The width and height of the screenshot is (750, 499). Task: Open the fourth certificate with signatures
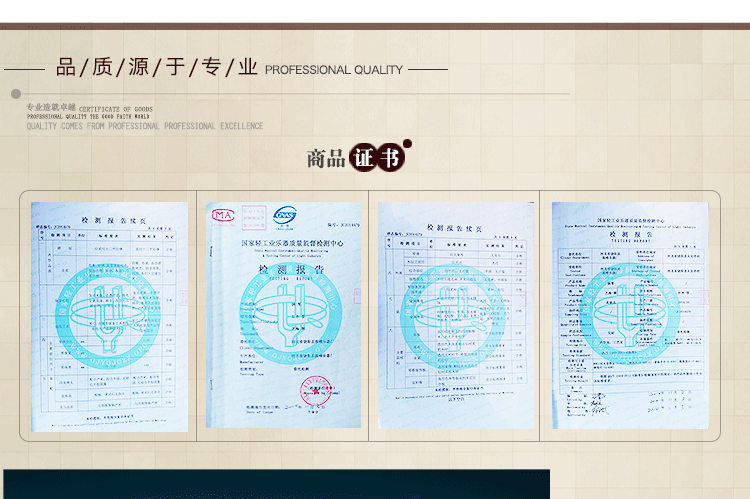[x=630, y=315]
